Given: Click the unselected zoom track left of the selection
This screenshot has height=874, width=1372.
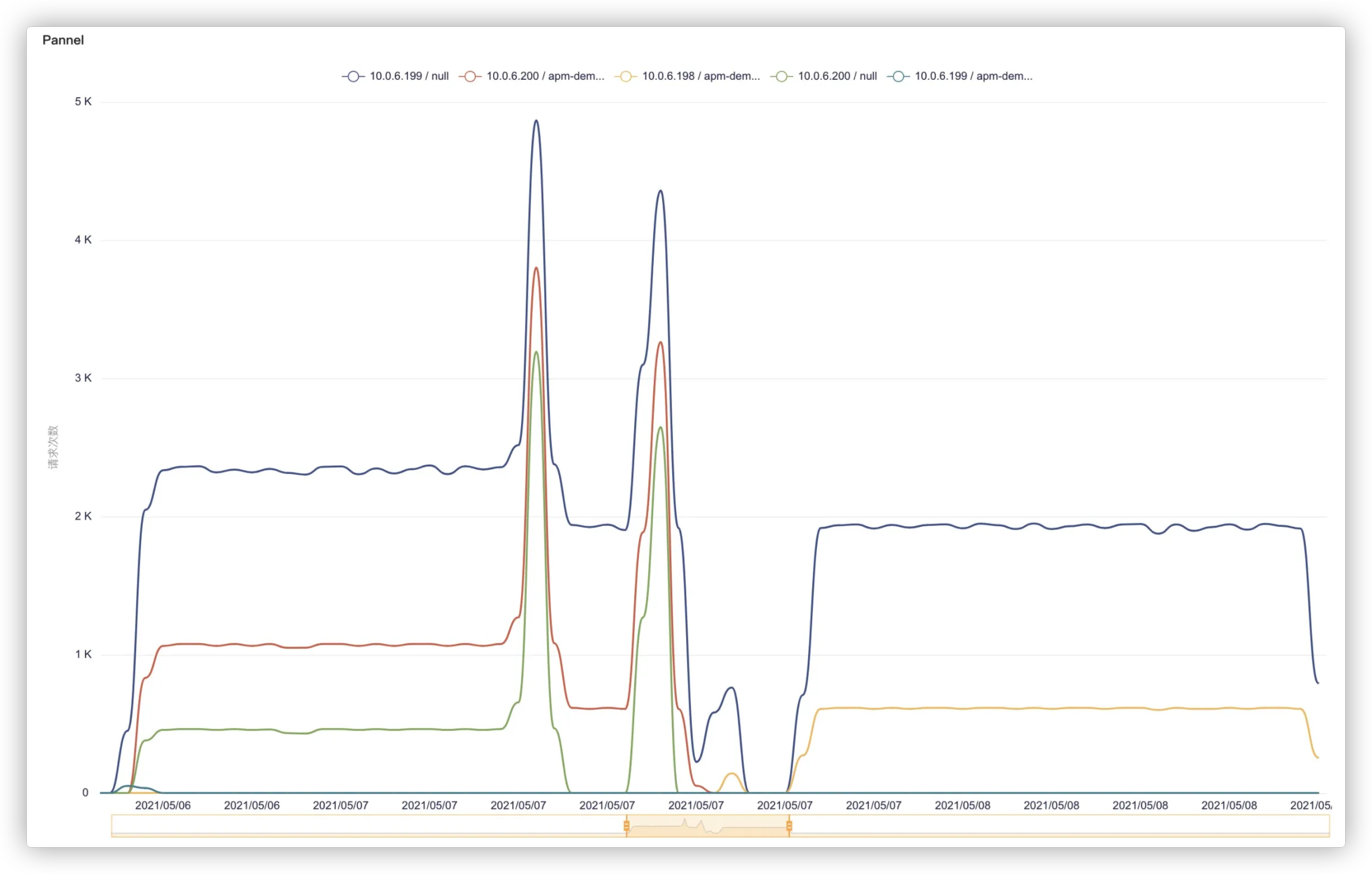Looking at the screenshot, I should click(369, 826).
